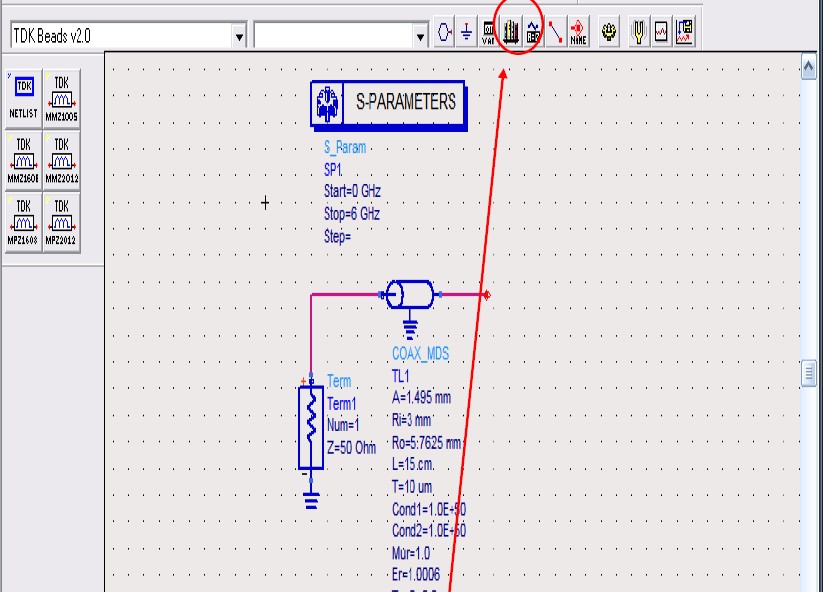
Task: Select the COAX_MDS coaxial line symbol
Action: (x=410, y=294)
